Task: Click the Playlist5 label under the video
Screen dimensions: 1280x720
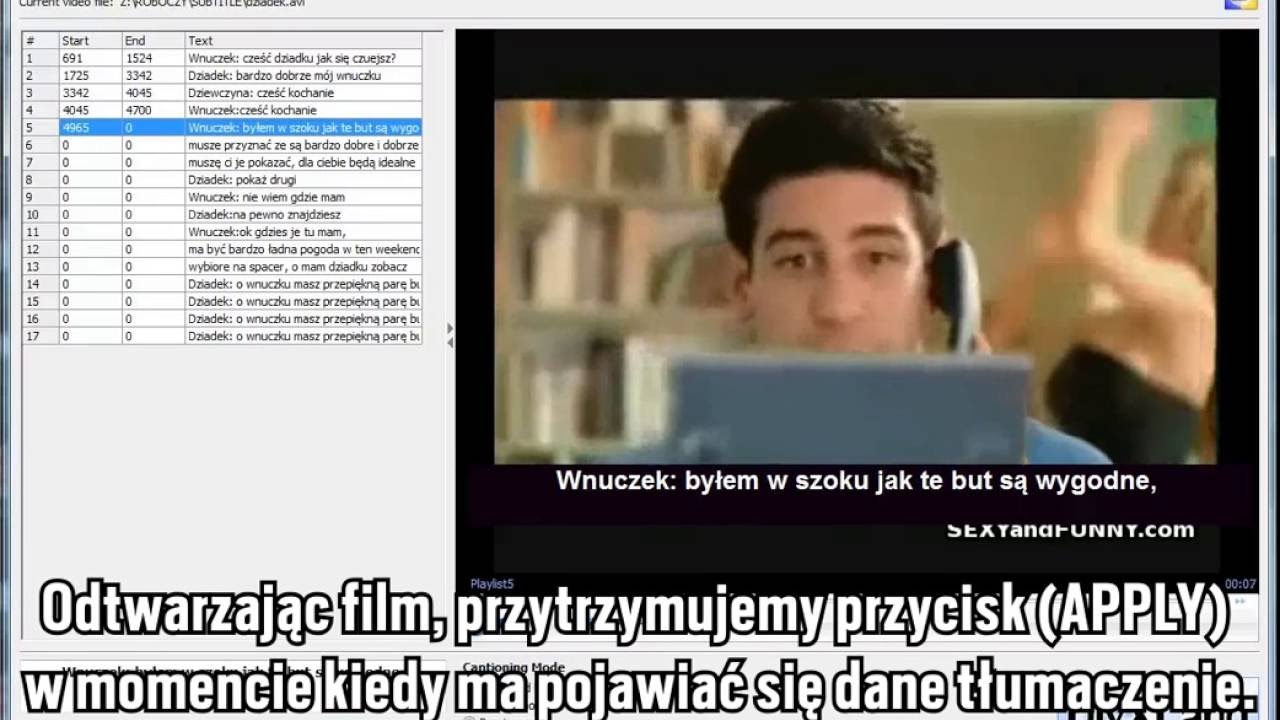Action: [x=492, y=584]
